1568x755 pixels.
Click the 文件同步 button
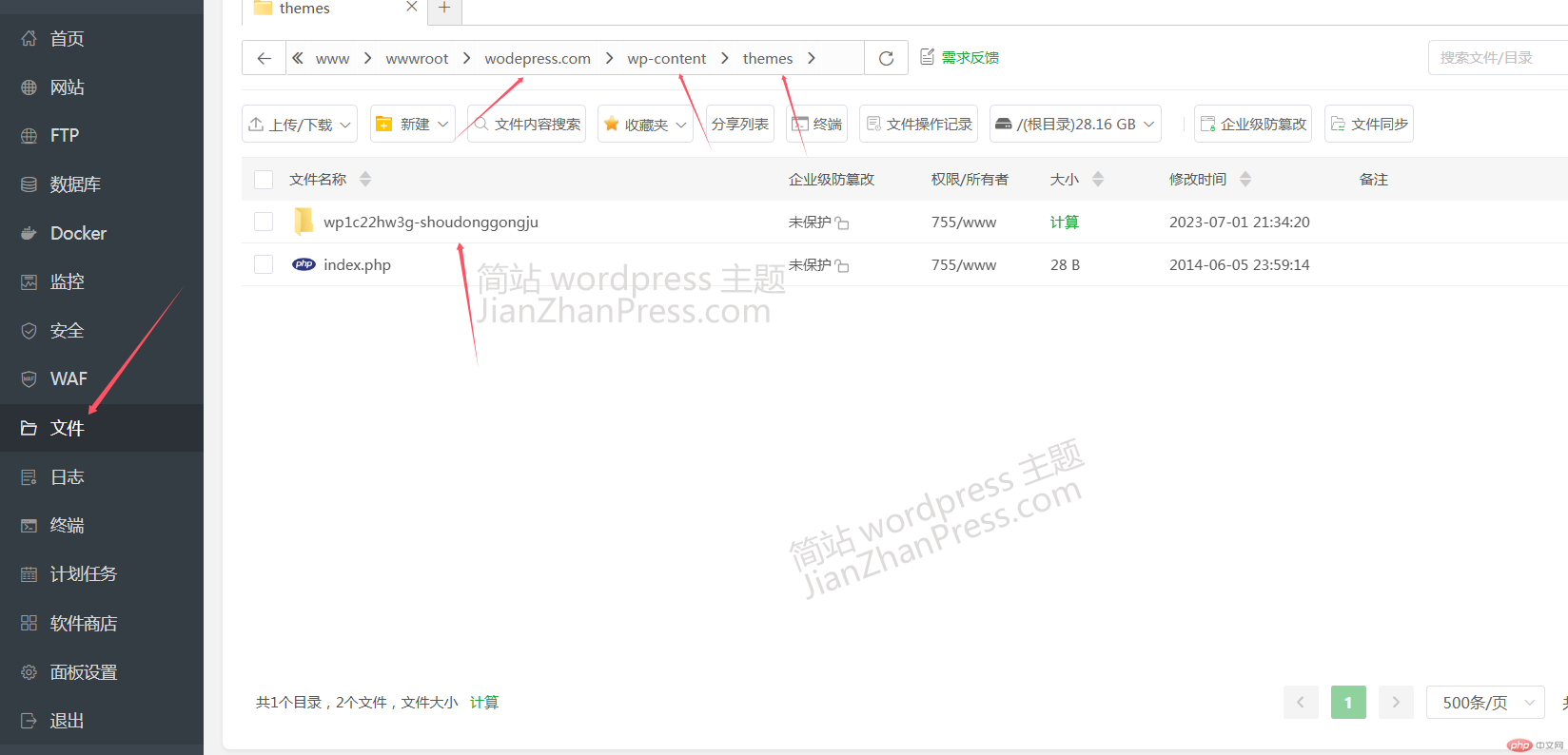pyautogui.click(x=1369, y=124)
